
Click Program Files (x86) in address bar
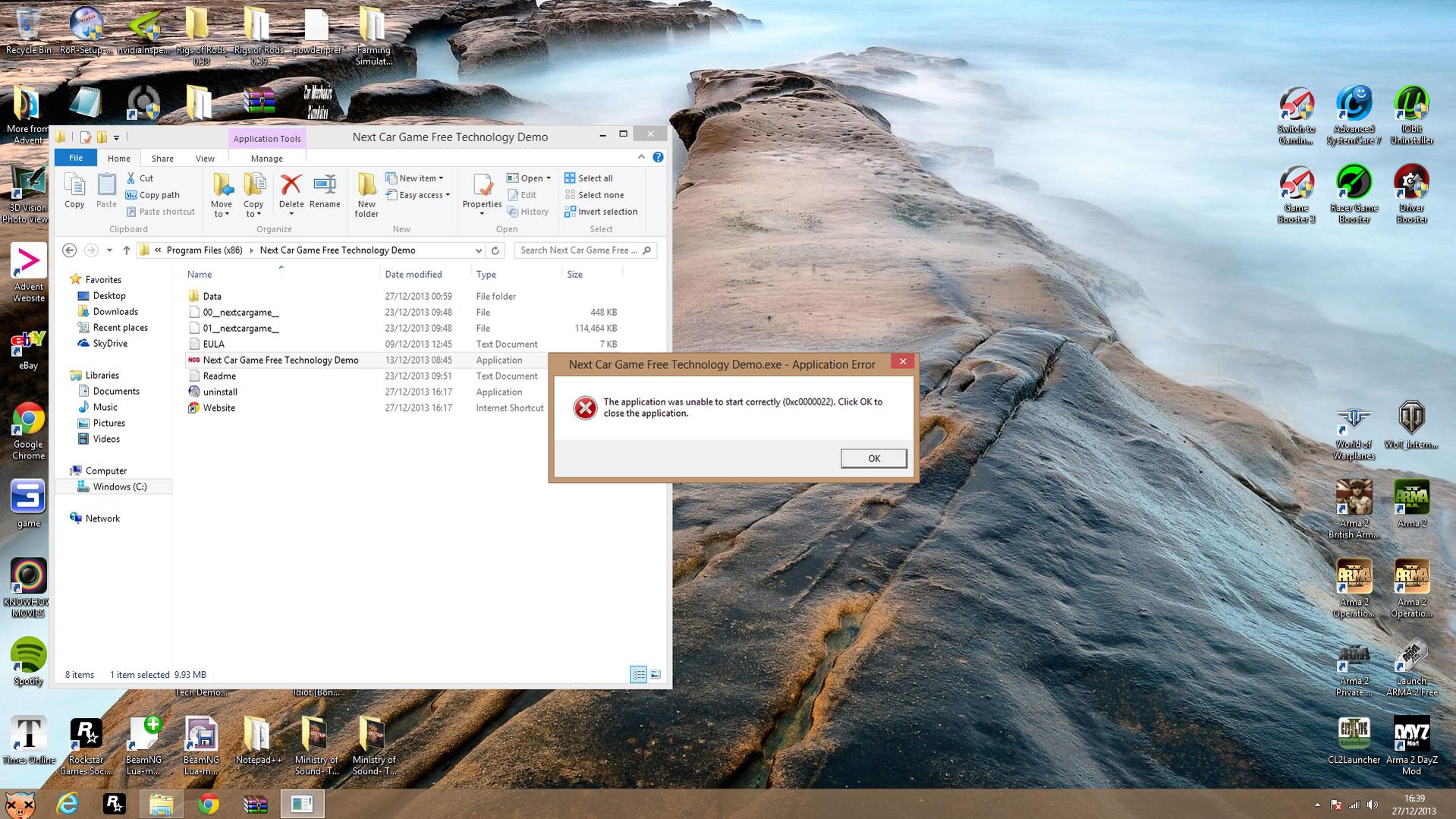coord(205,250)
